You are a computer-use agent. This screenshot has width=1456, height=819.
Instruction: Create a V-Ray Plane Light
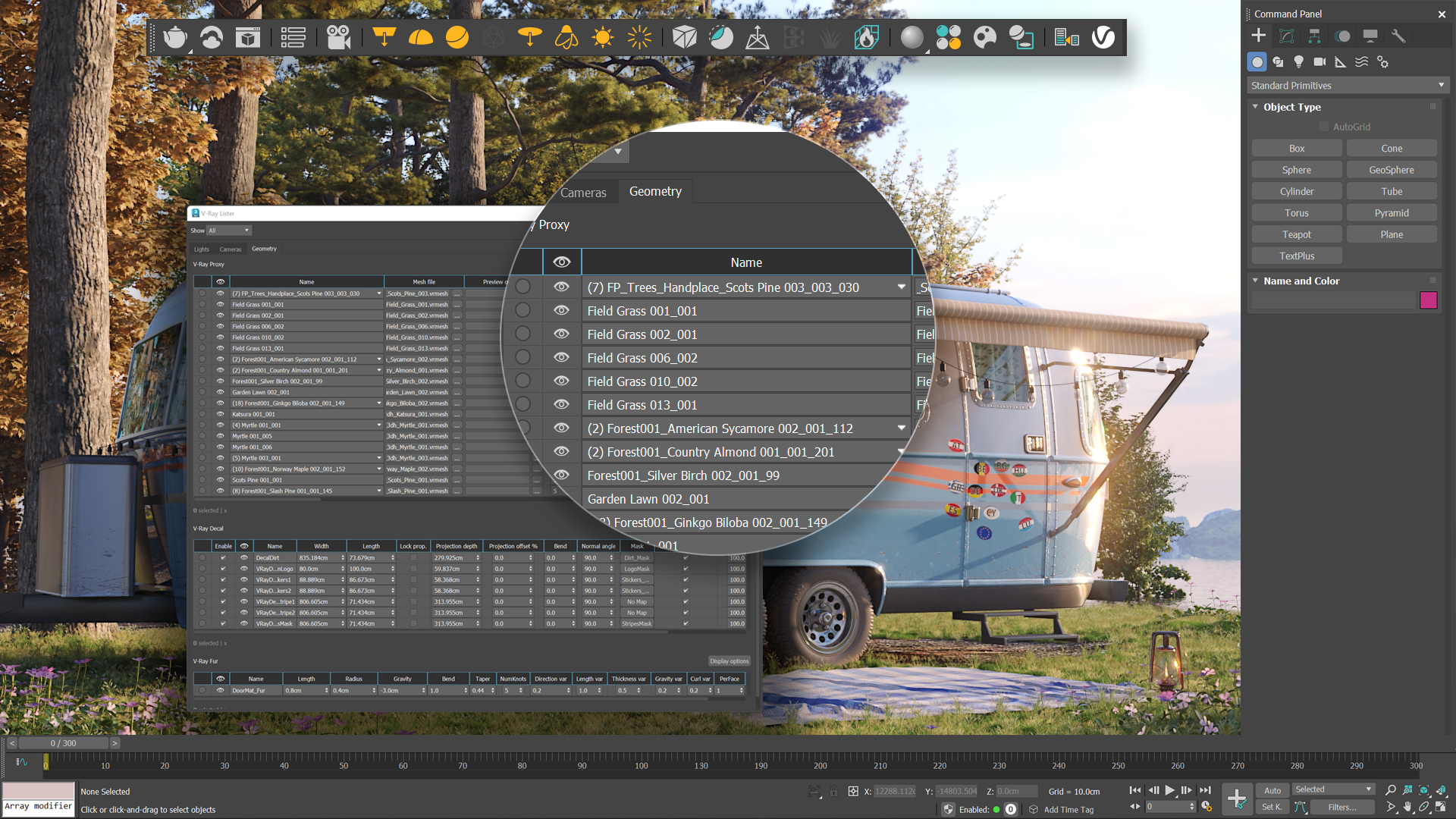[384, 37]
